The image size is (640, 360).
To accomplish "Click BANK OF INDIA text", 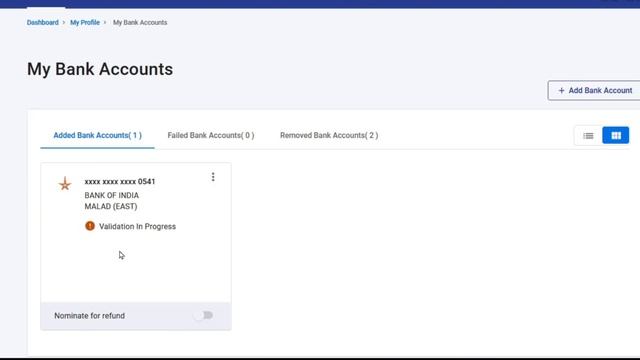I will point(111,196).
